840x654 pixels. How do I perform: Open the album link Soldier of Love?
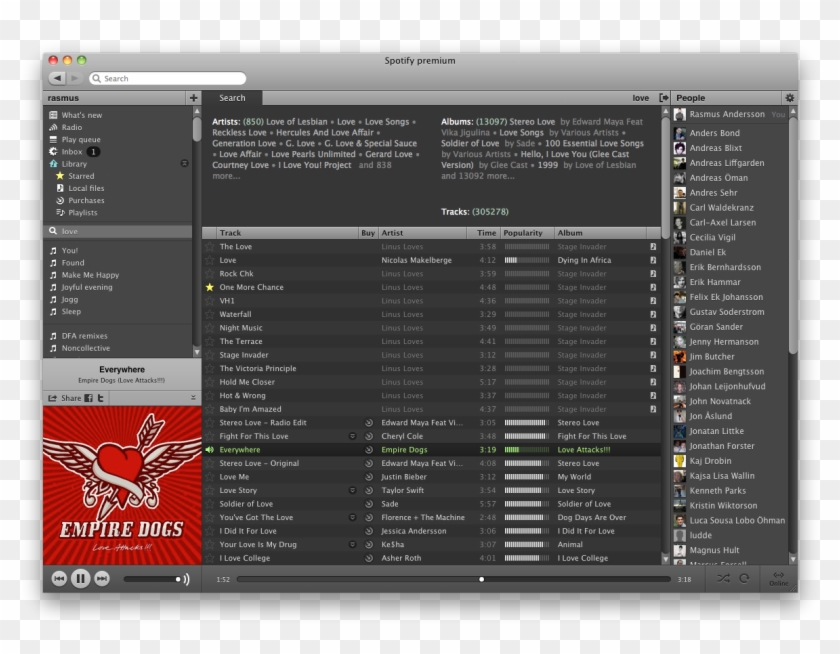tap(470, 143)
